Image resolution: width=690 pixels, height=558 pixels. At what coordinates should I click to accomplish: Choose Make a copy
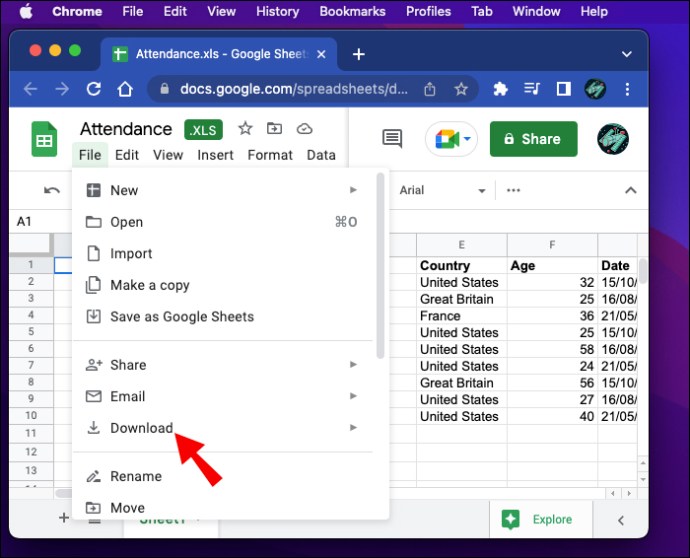click(222, 285)
